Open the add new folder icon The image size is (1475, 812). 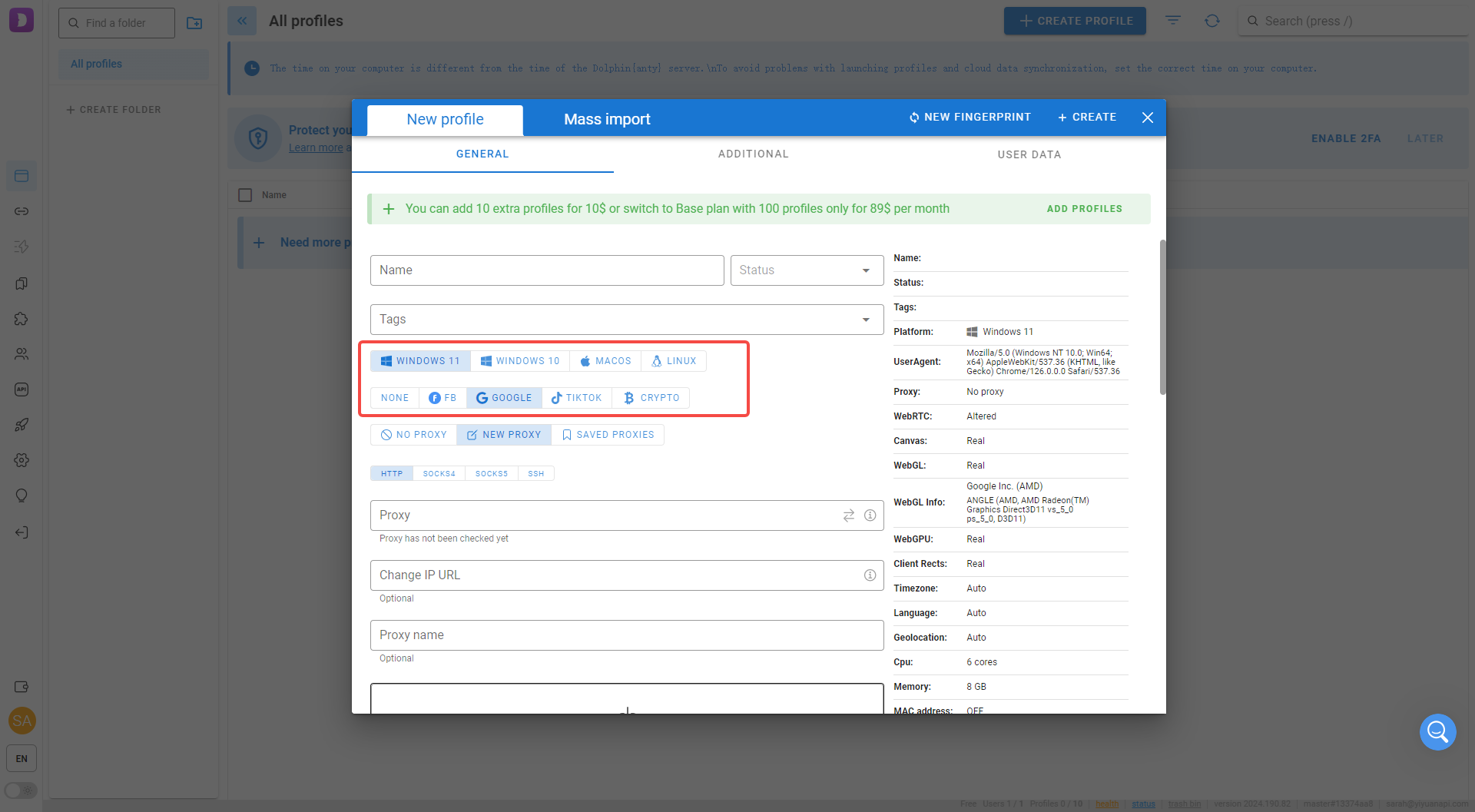pyautogui.click(x=194, y=23)
